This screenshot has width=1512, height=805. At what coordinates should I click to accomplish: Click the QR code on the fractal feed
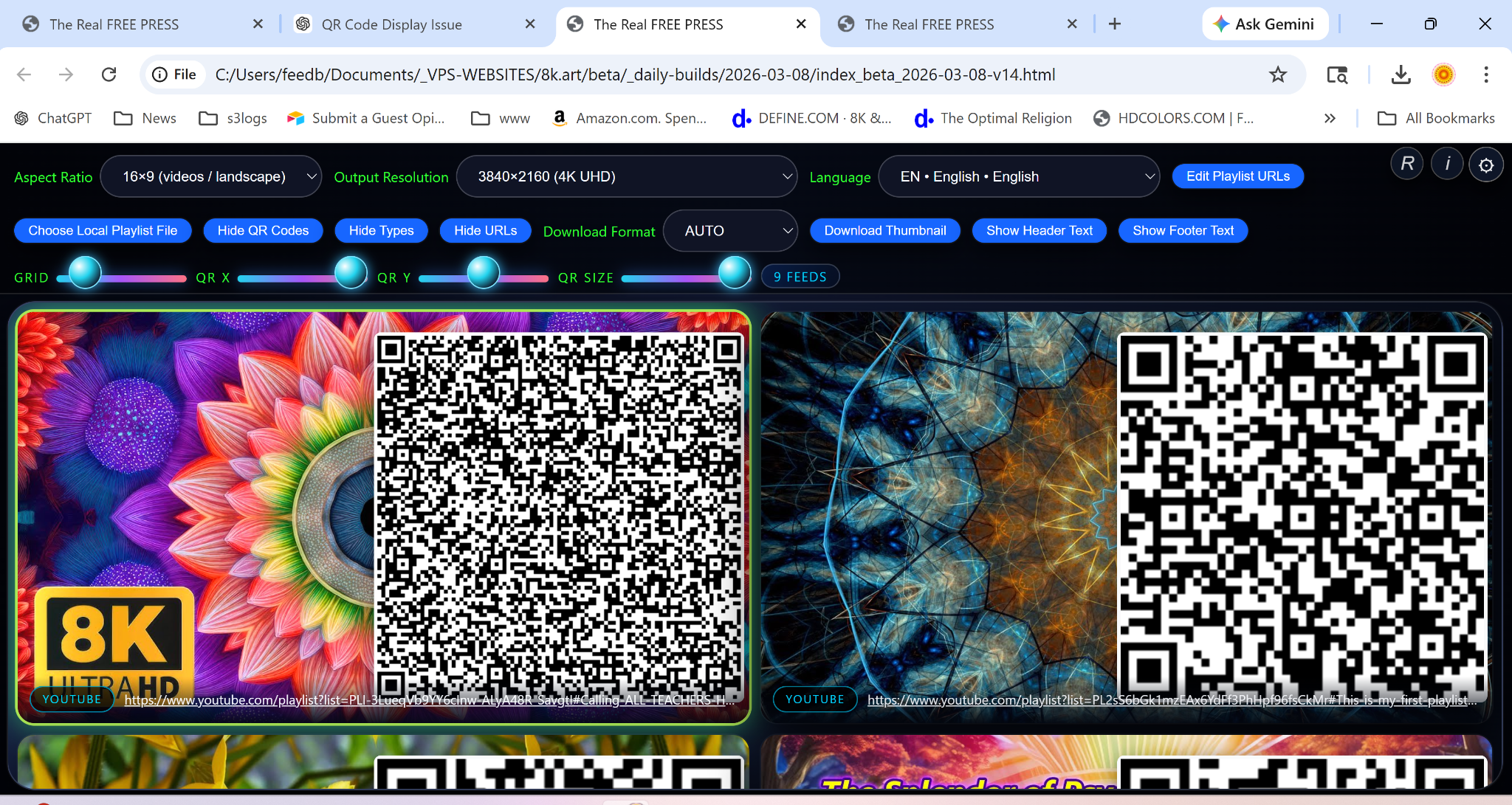pyautogui.click(x=1302, y=516)
